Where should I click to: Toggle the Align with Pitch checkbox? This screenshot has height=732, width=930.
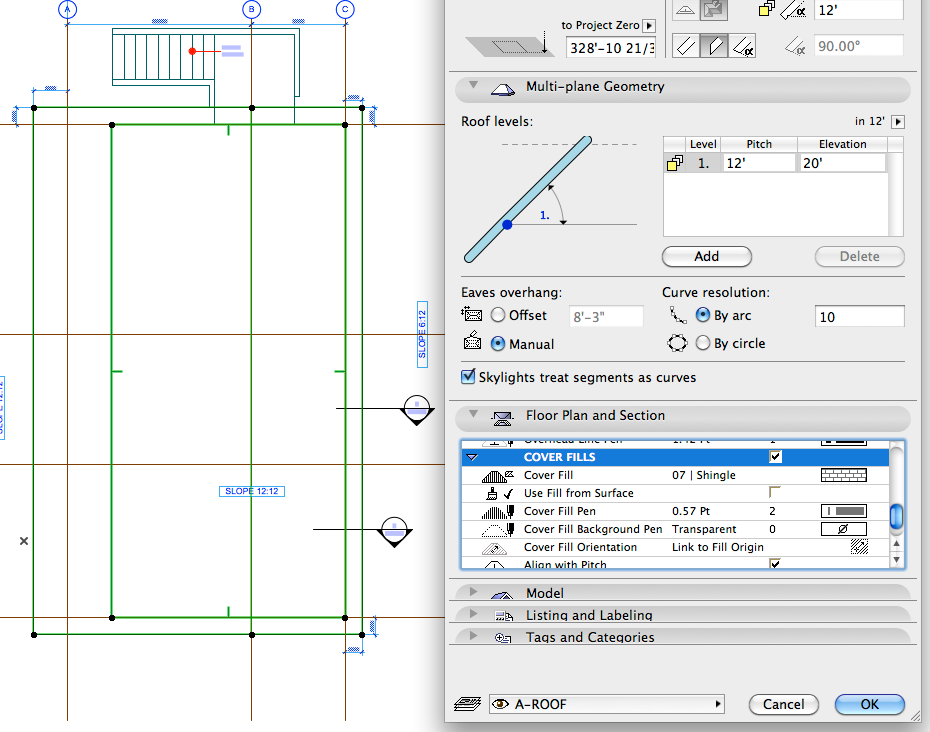tap(775, 563)
